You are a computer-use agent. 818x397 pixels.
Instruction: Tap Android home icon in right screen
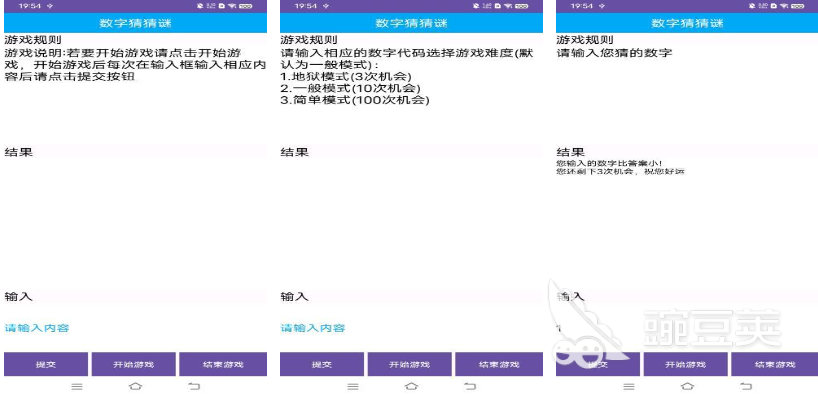pyautogui.click(x=688, y=387)
